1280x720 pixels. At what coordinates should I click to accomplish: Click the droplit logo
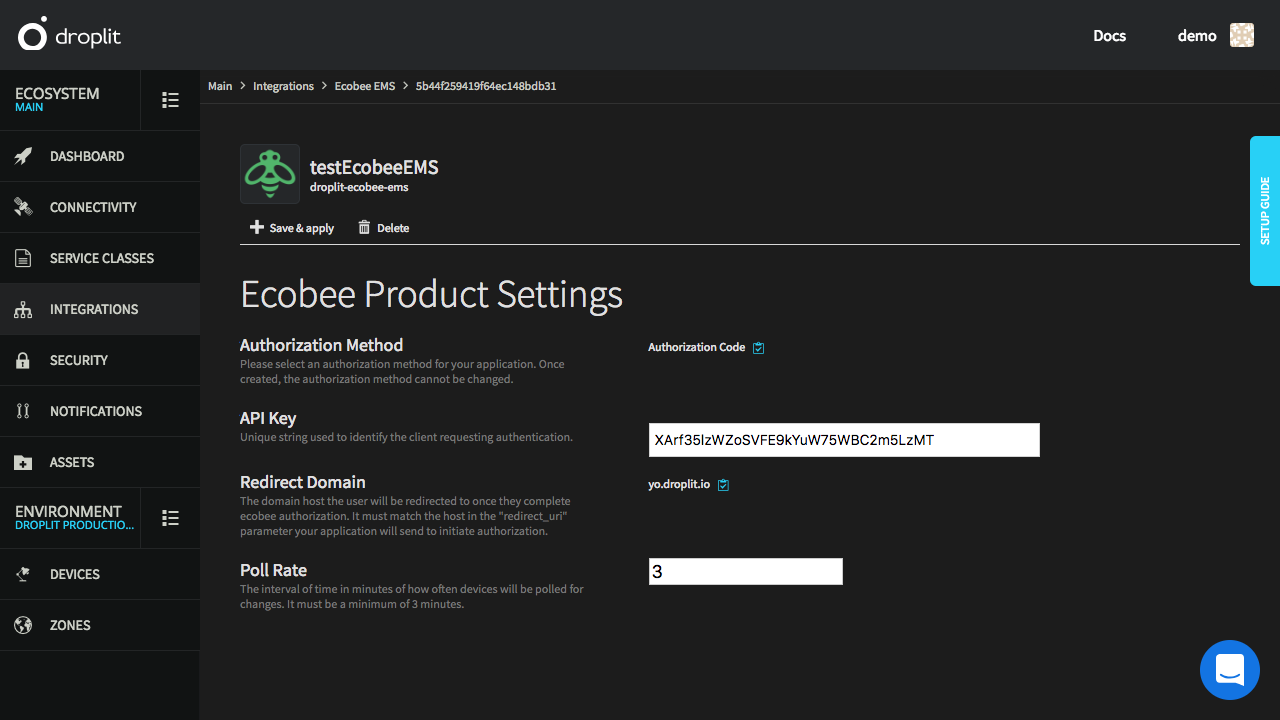69,36
